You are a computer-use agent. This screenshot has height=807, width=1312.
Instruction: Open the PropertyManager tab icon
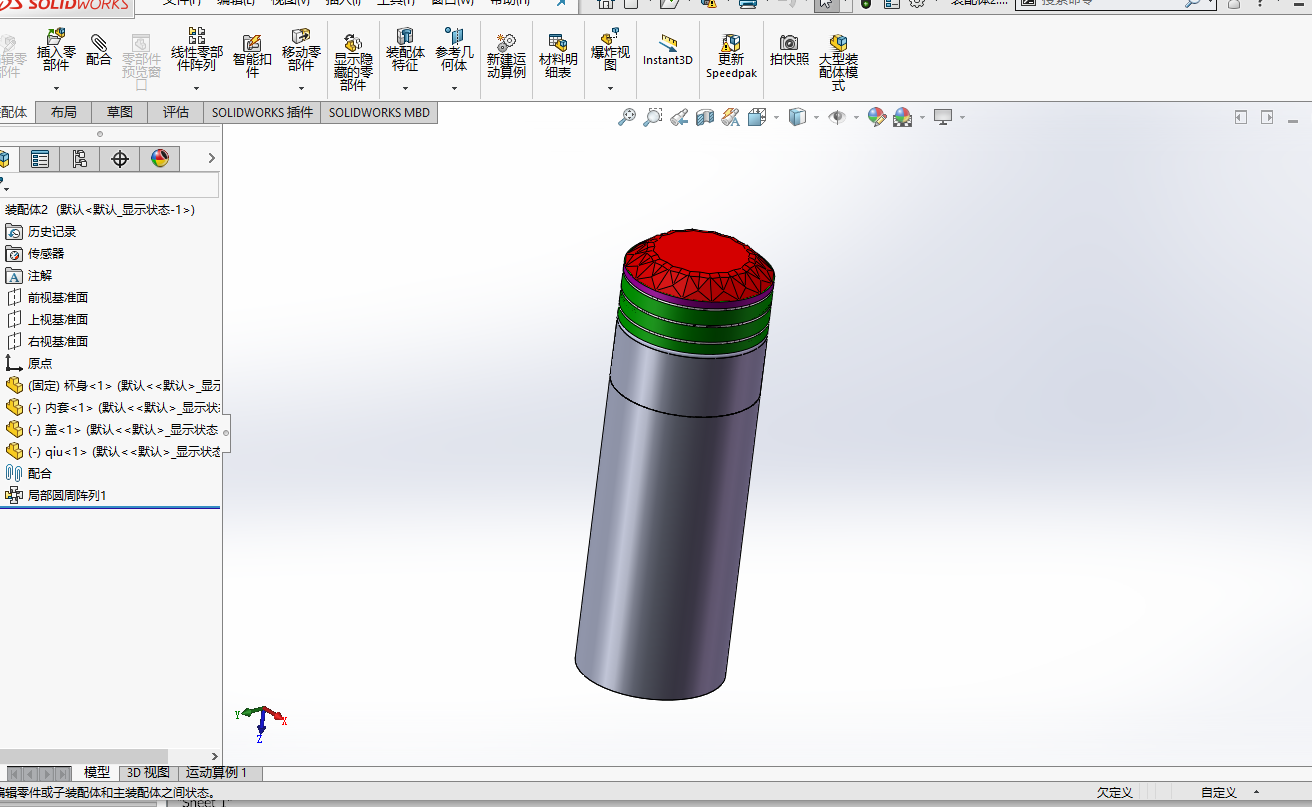coord(40,158)
